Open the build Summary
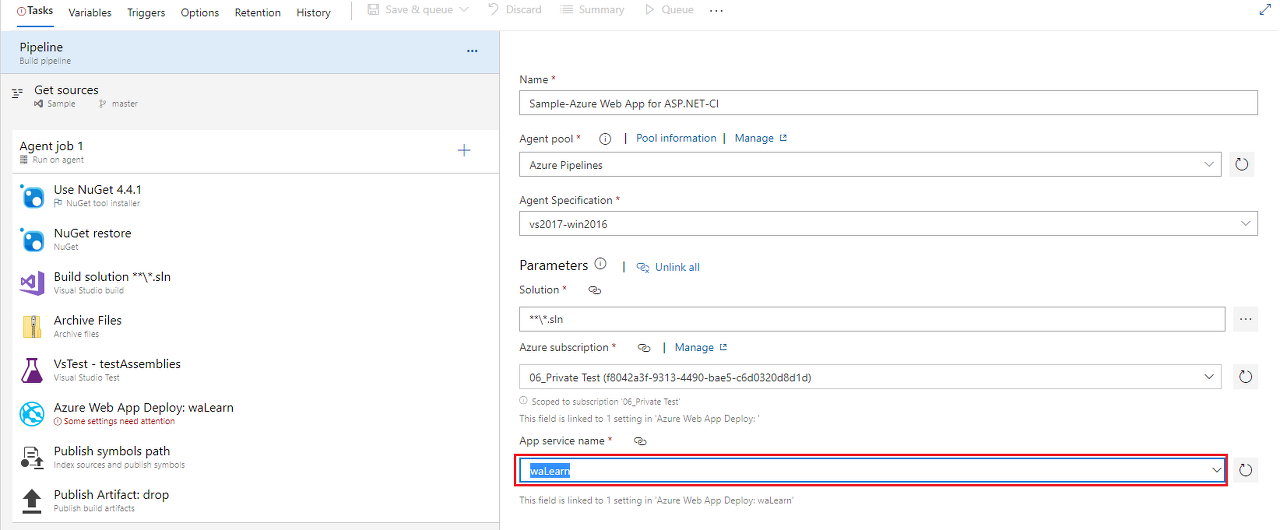Screen dimensions: 1280x530 pos(592,10)
